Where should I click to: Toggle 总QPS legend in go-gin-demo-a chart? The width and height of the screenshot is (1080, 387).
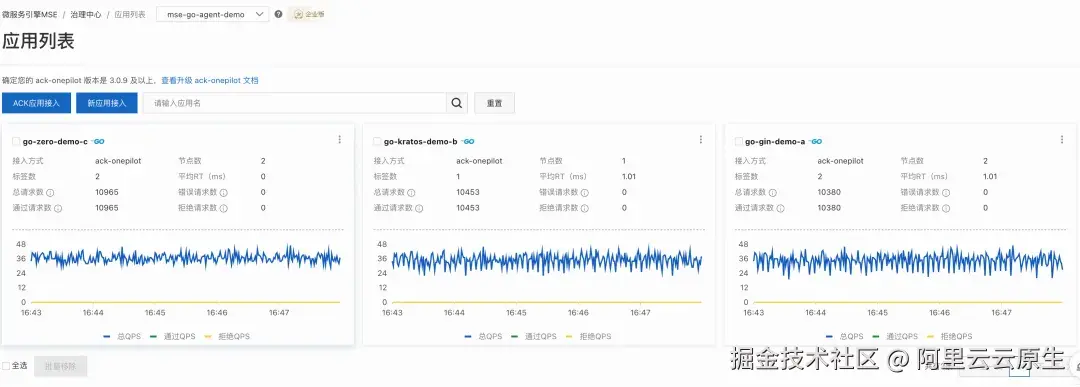(x=844, y=336)
